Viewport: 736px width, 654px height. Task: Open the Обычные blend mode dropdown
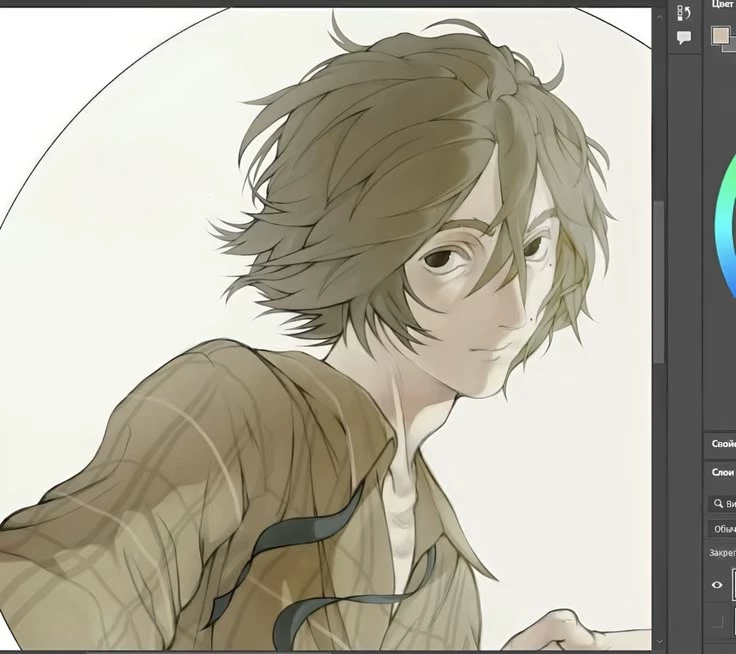723,529
